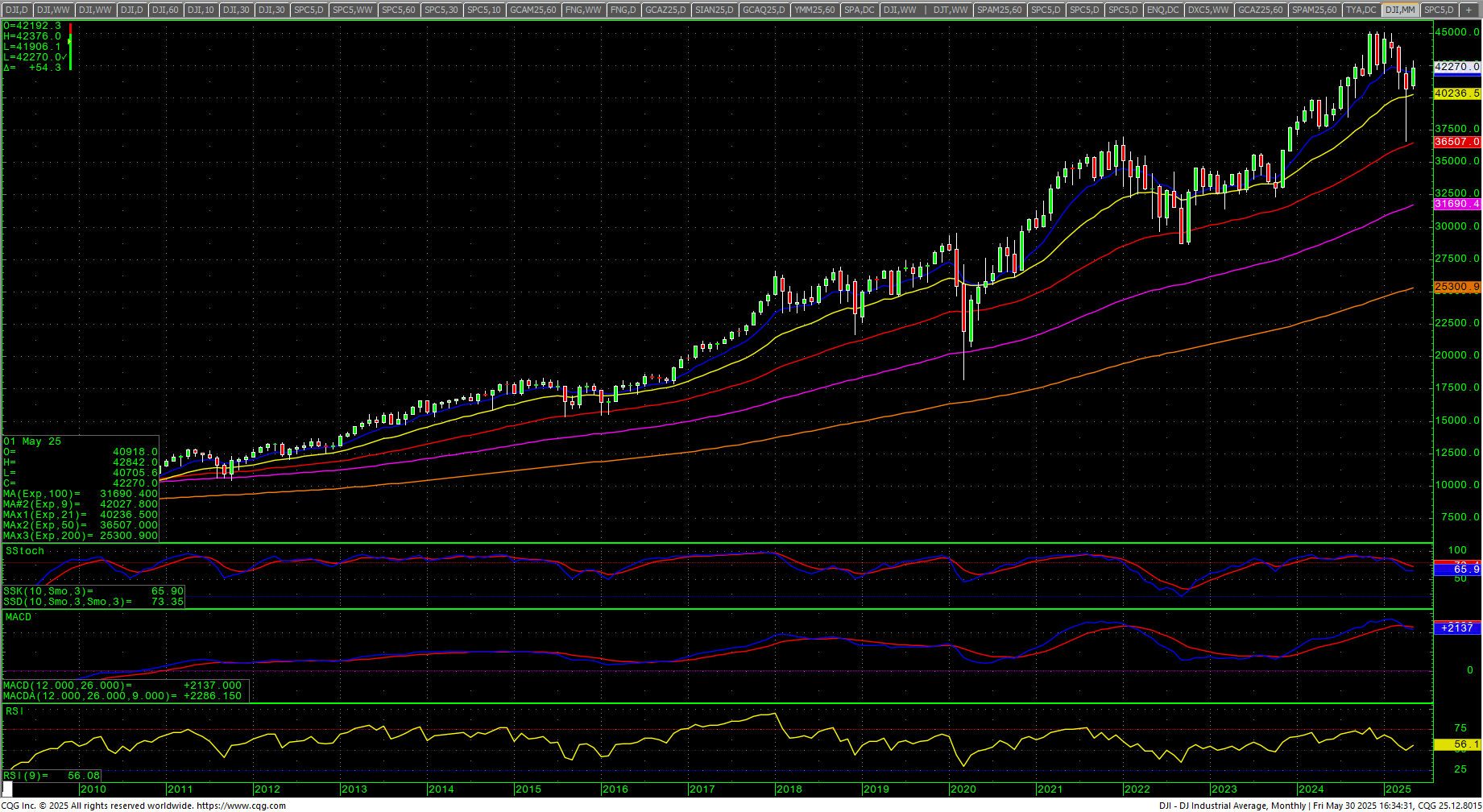Open the www.cqg.com link in footer
Screen dimensions: 1483x812
pos(241,806)
